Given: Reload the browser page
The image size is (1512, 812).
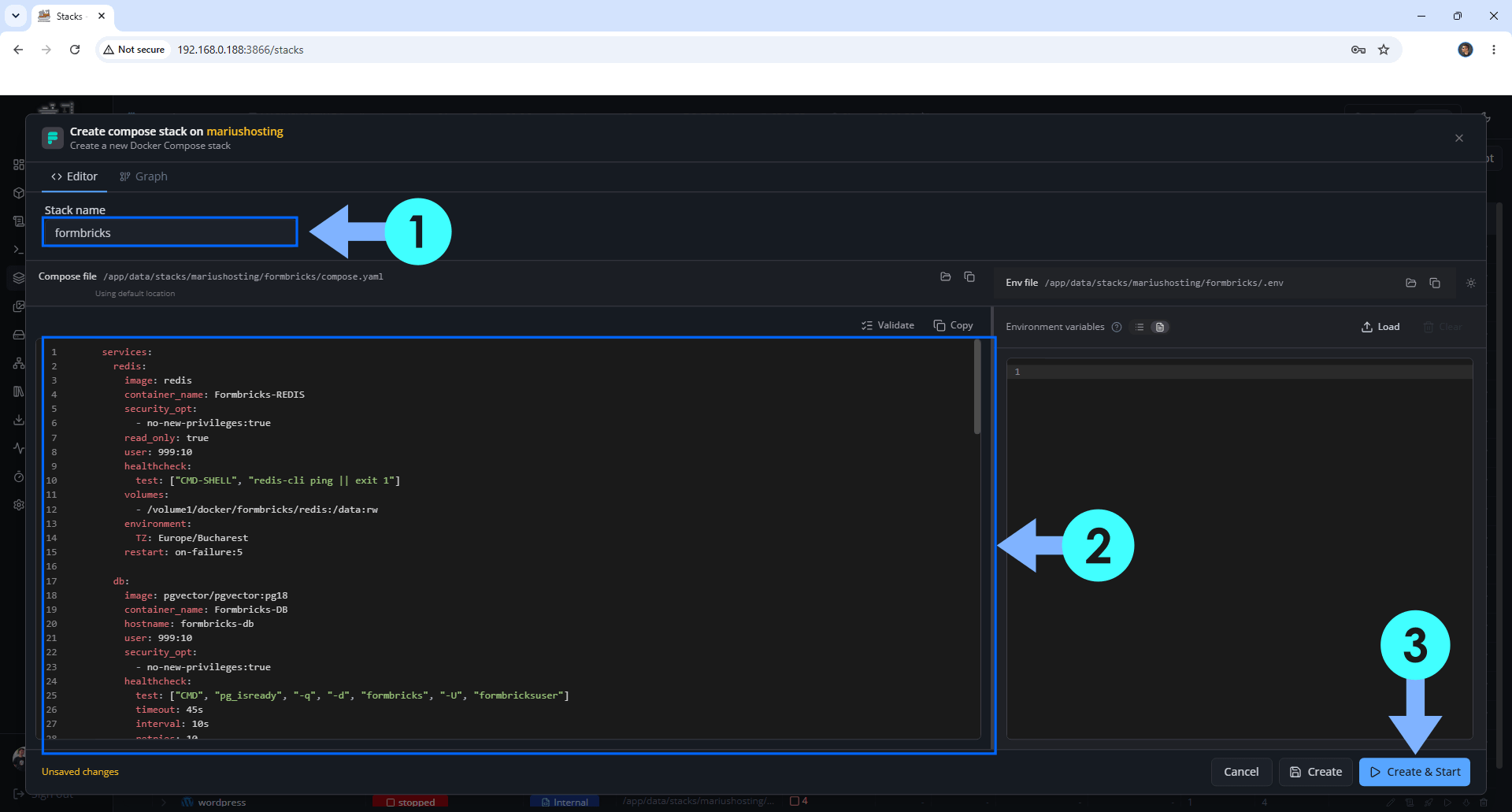Looking at the screenshot, I should click(75, 50).
